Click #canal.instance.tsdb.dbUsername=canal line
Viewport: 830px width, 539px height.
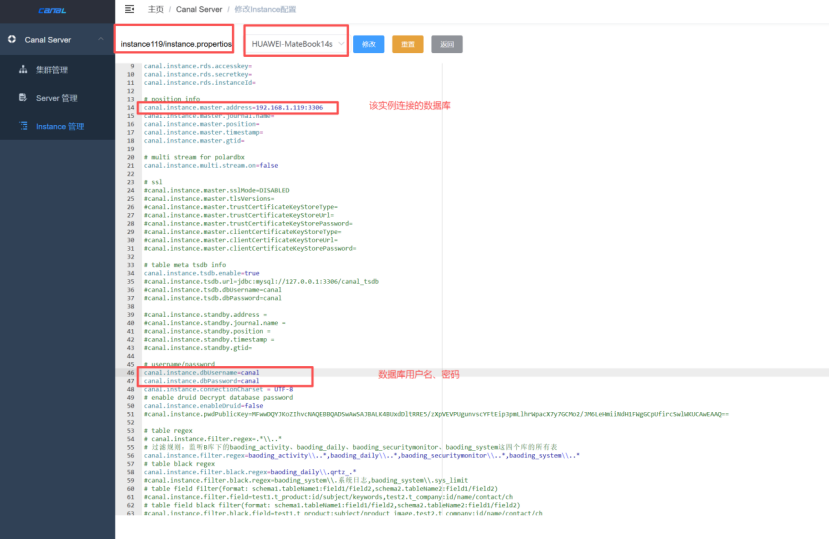[x=212, y=290]
